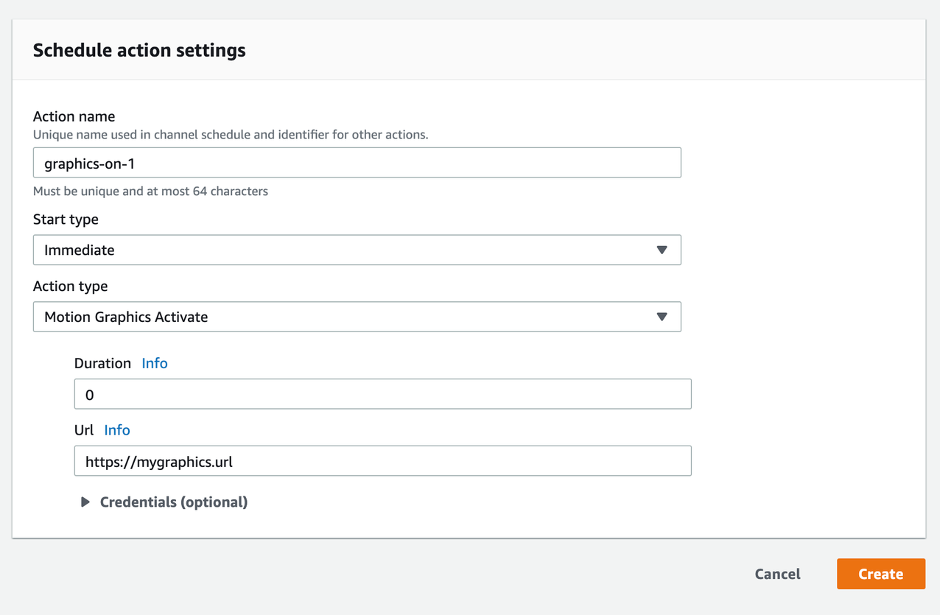
Task: Click the Duration label text
Action: click(101, 363)
